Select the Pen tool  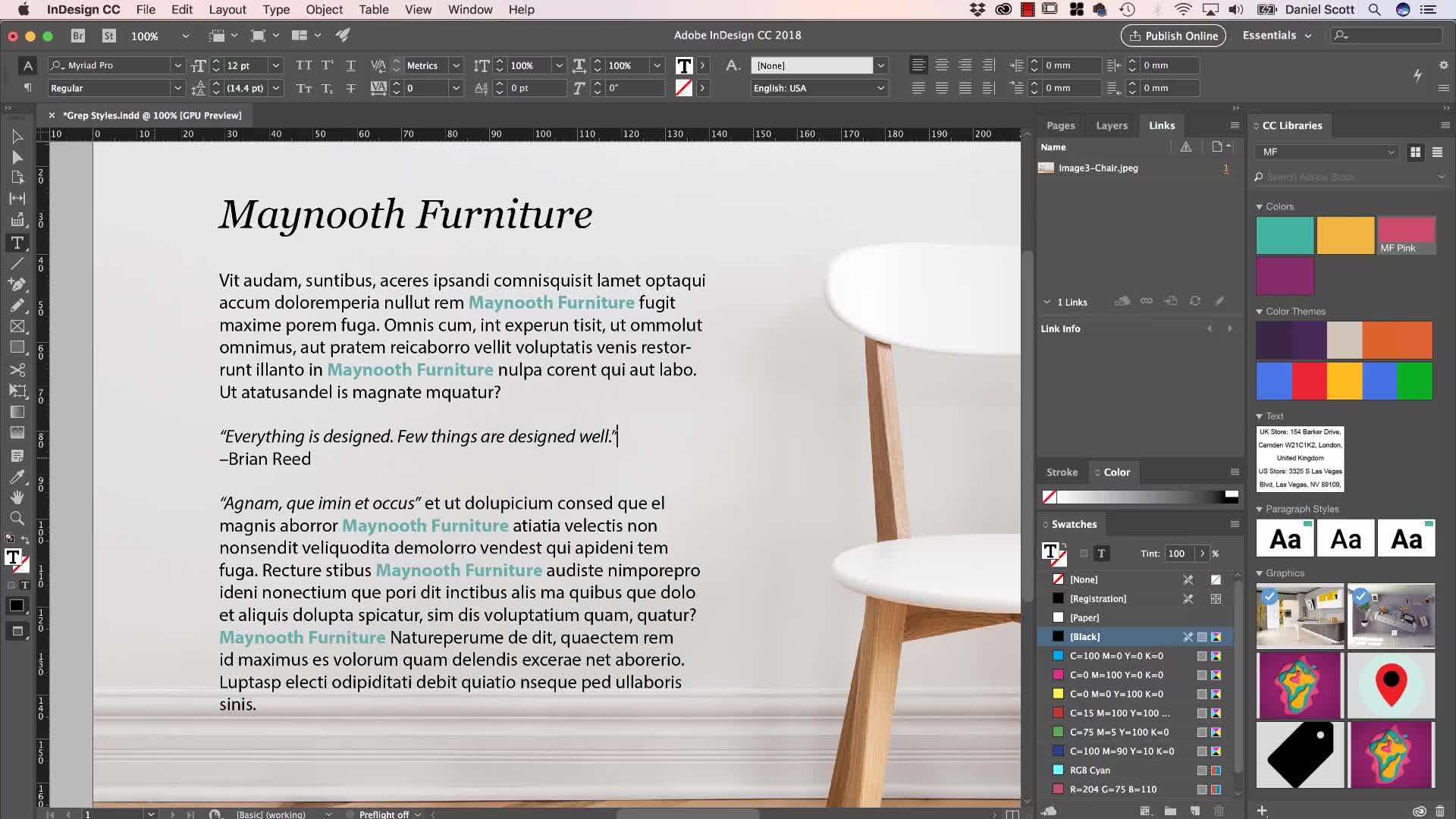[x=17, y=284]
